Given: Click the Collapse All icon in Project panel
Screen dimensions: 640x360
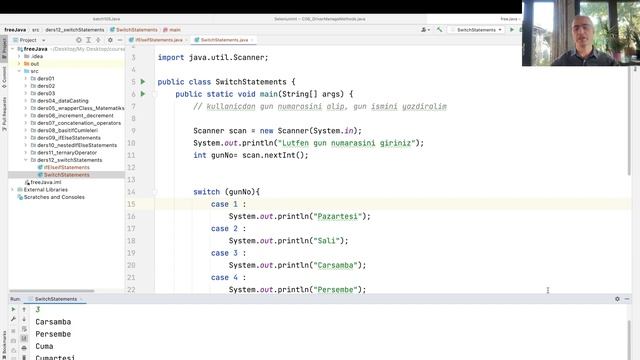Looking at the screenshot, I should point(98,40).
